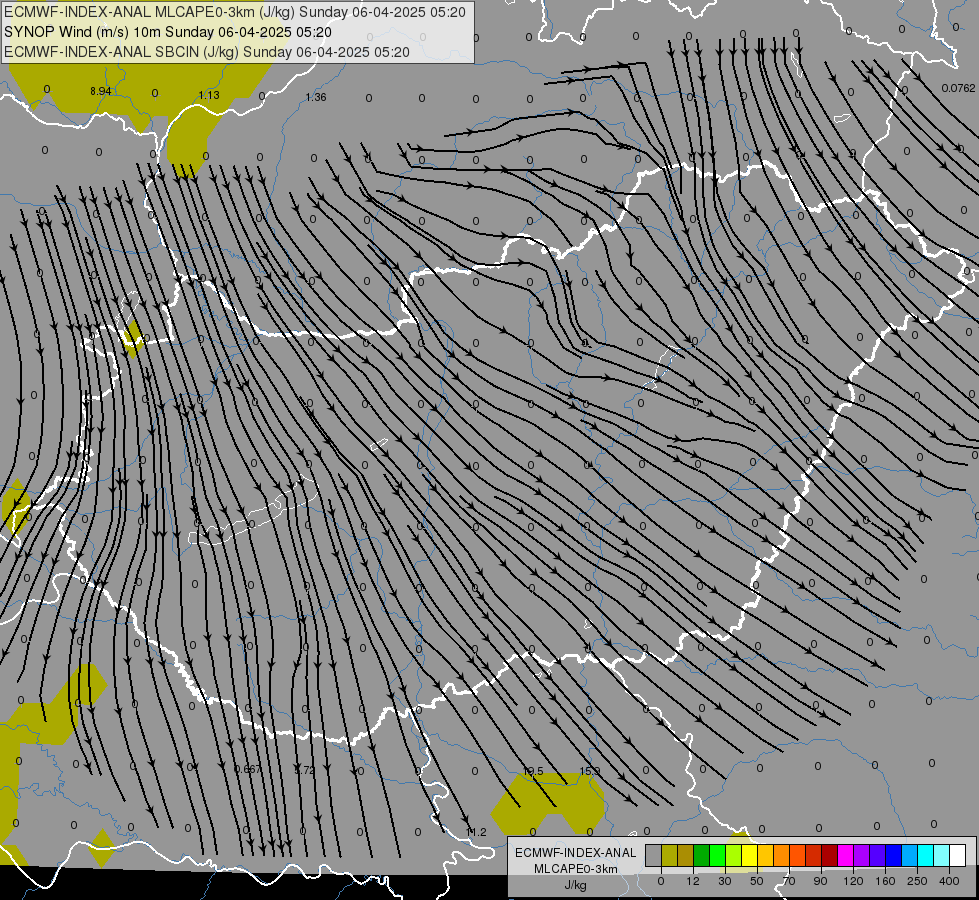The height and width of the screenshot is (900, 979).
Task: Select the orange-red swatch right of the 70 tick
Action: [797, 855]
